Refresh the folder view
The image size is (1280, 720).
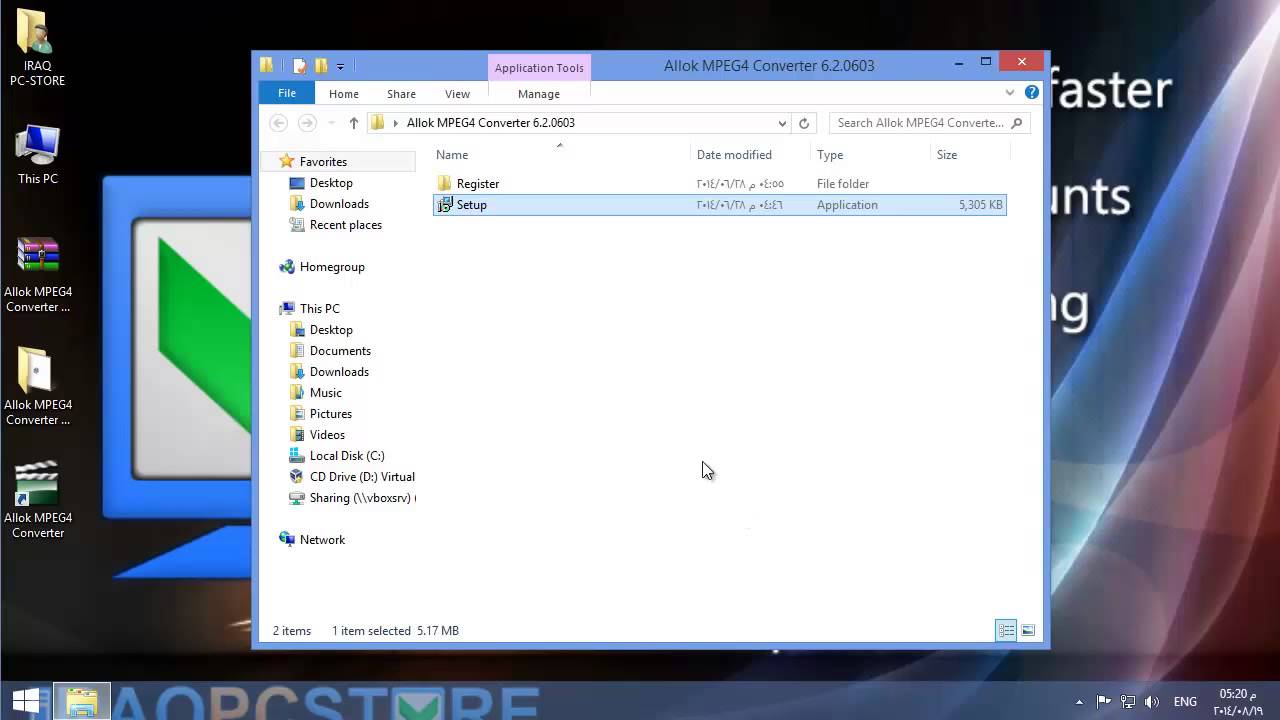click(x=804, y=123)
